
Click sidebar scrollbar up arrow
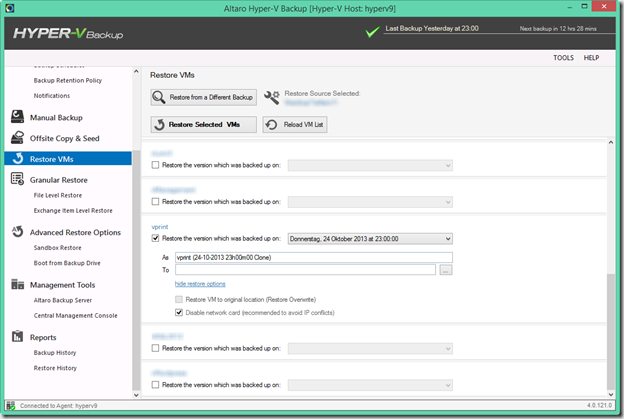click(136, 71)
